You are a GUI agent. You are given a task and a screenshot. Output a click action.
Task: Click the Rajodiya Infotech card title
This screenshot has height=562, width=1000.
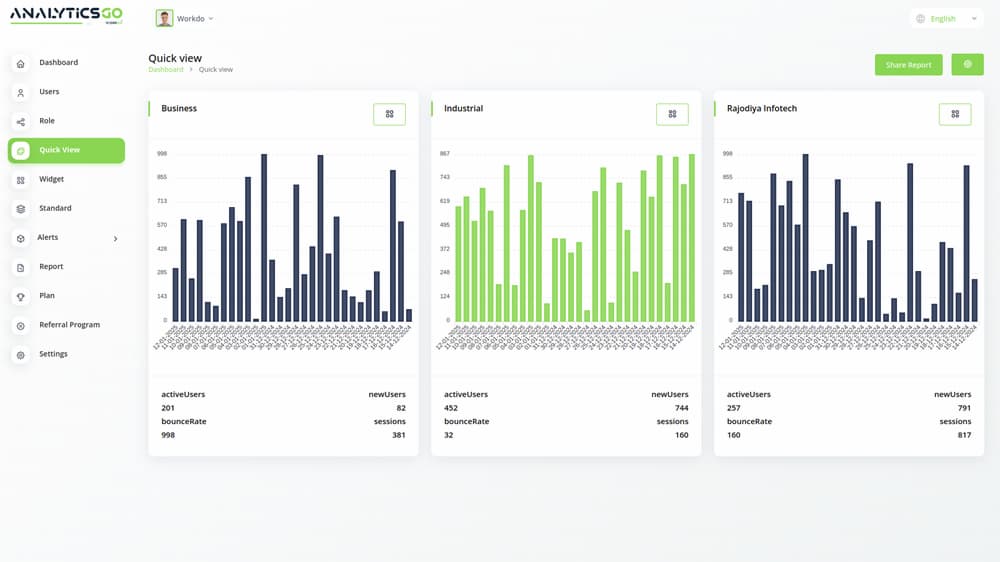coord(762,108)
